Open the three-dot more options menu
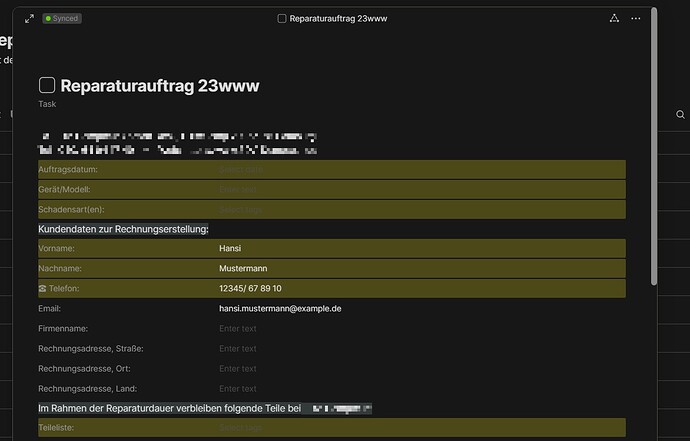 click(635, 18)
